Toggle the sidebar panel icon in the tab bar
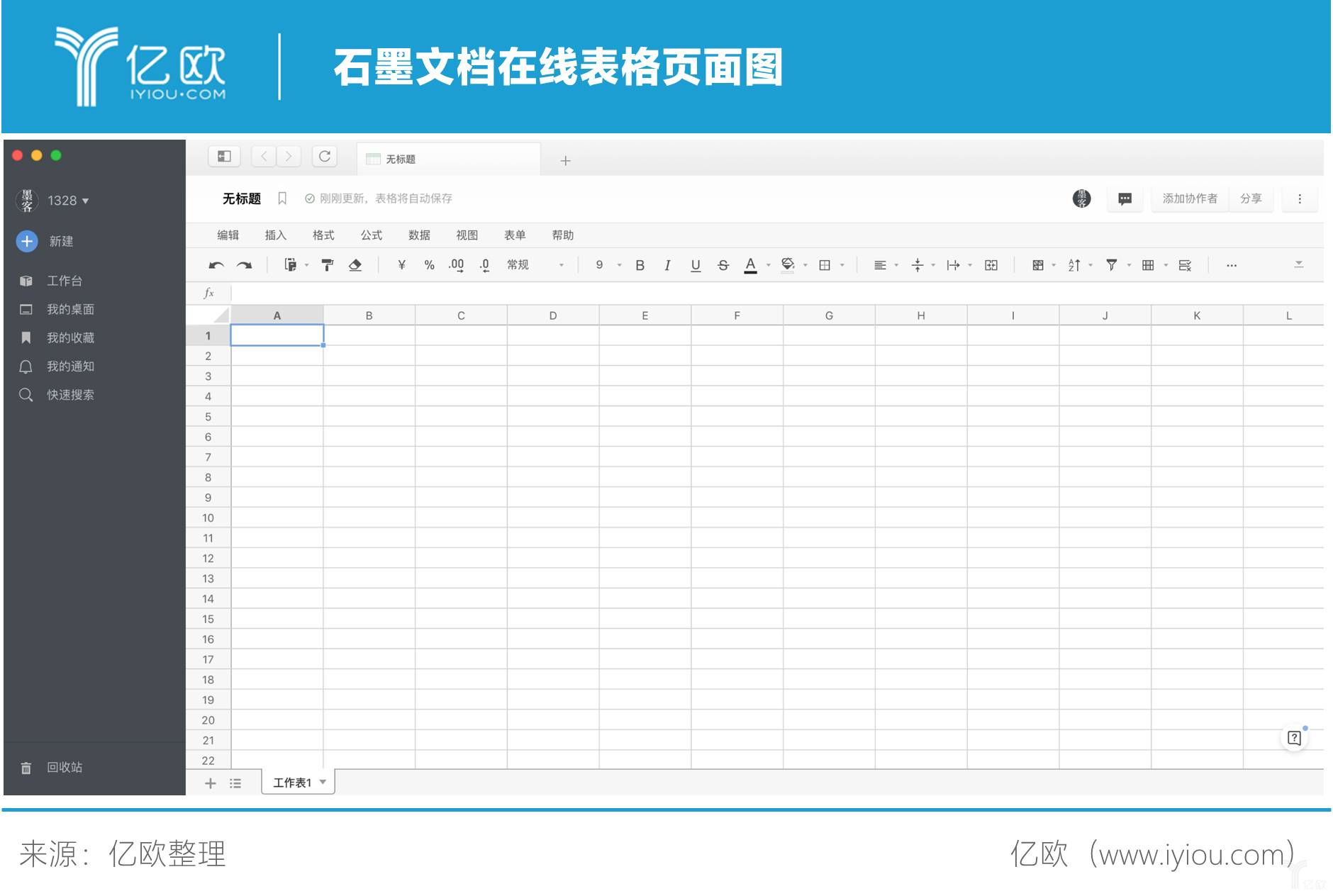 224,156
